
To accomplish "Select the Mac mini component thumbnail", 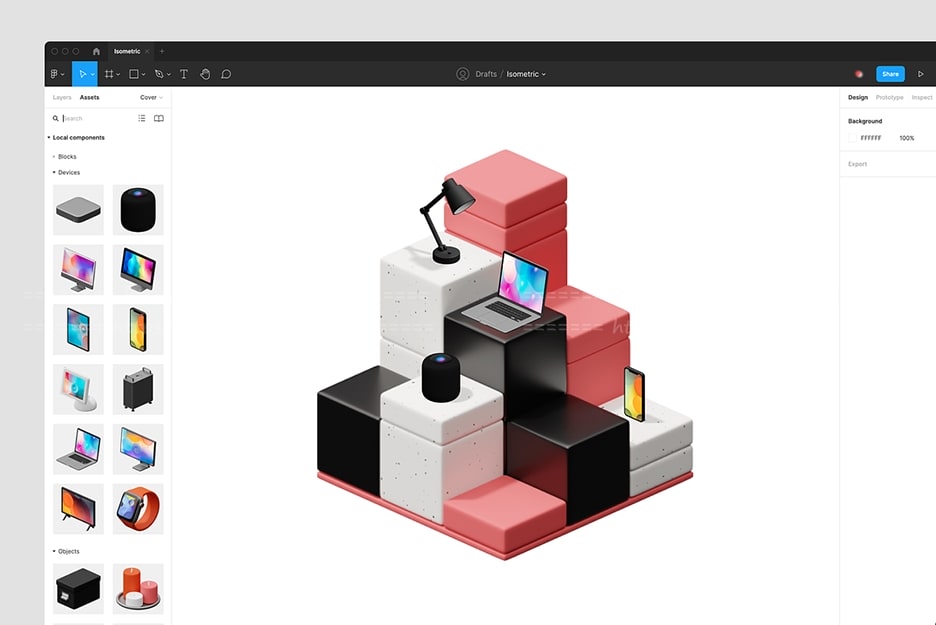I will 78,210.
